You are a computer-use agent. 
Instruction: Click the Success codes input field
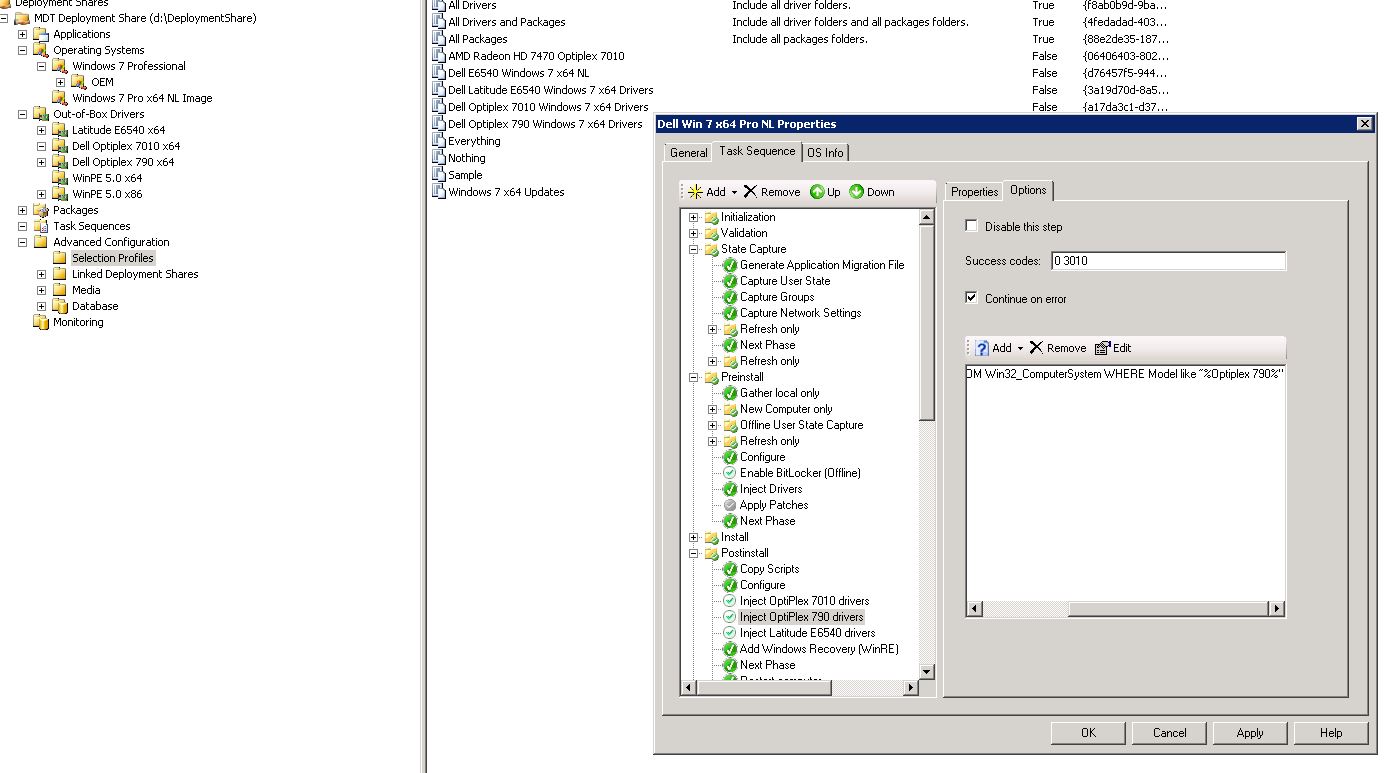pos(1167,261)
